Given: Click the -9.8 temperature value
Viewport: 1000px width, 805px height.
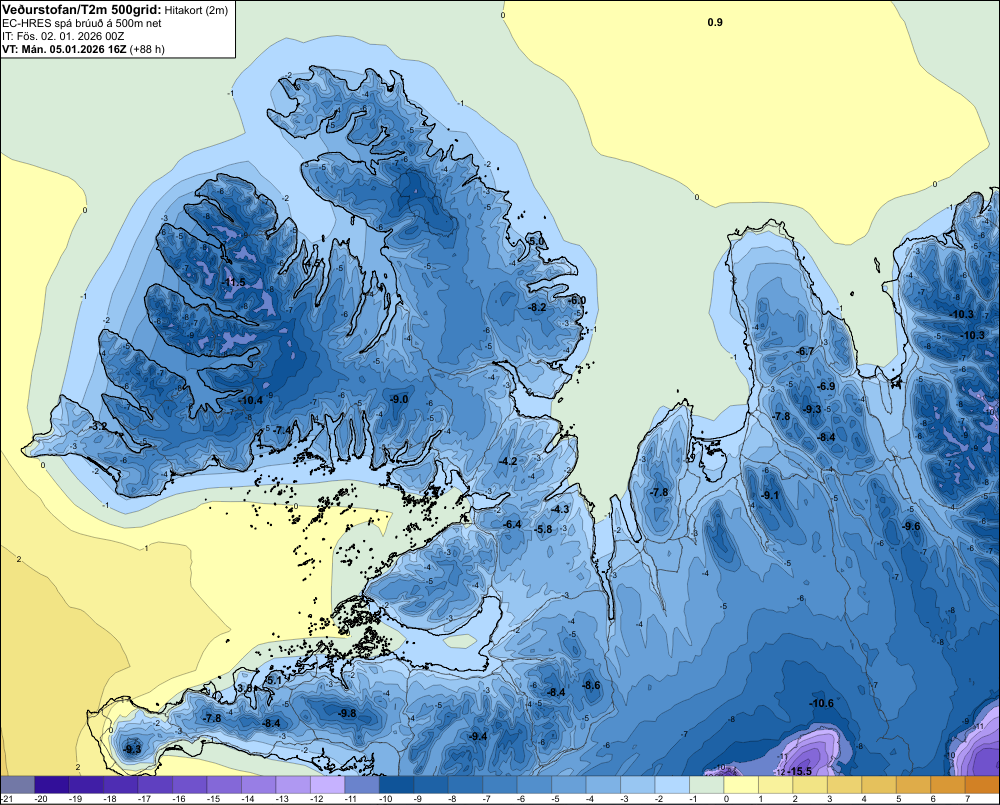Looking at the screenshot, I should click(x=348, y=713).
